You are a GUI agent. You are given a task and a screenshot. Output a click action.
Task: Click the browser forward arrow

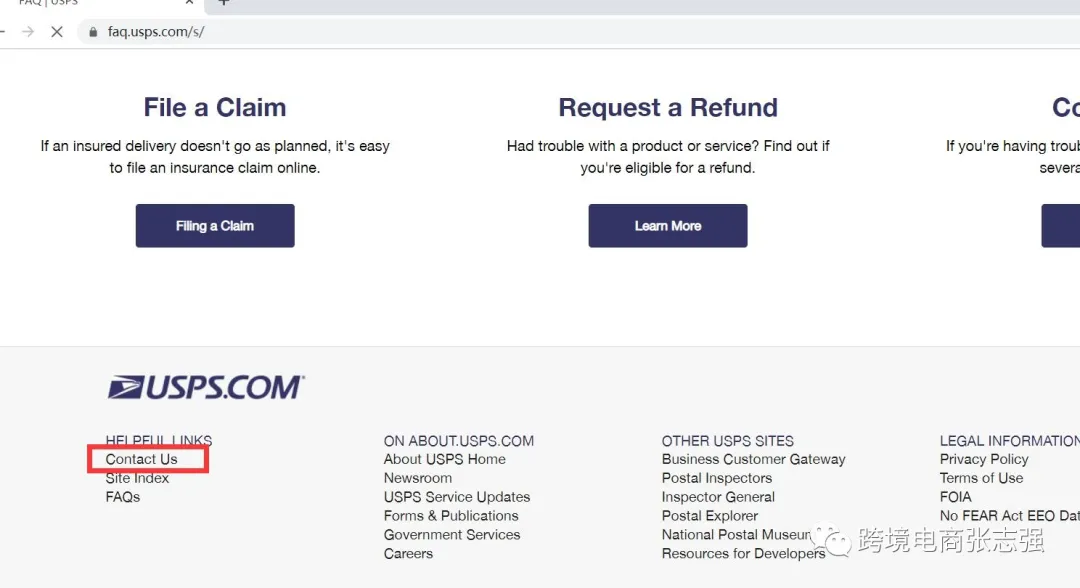28,32
